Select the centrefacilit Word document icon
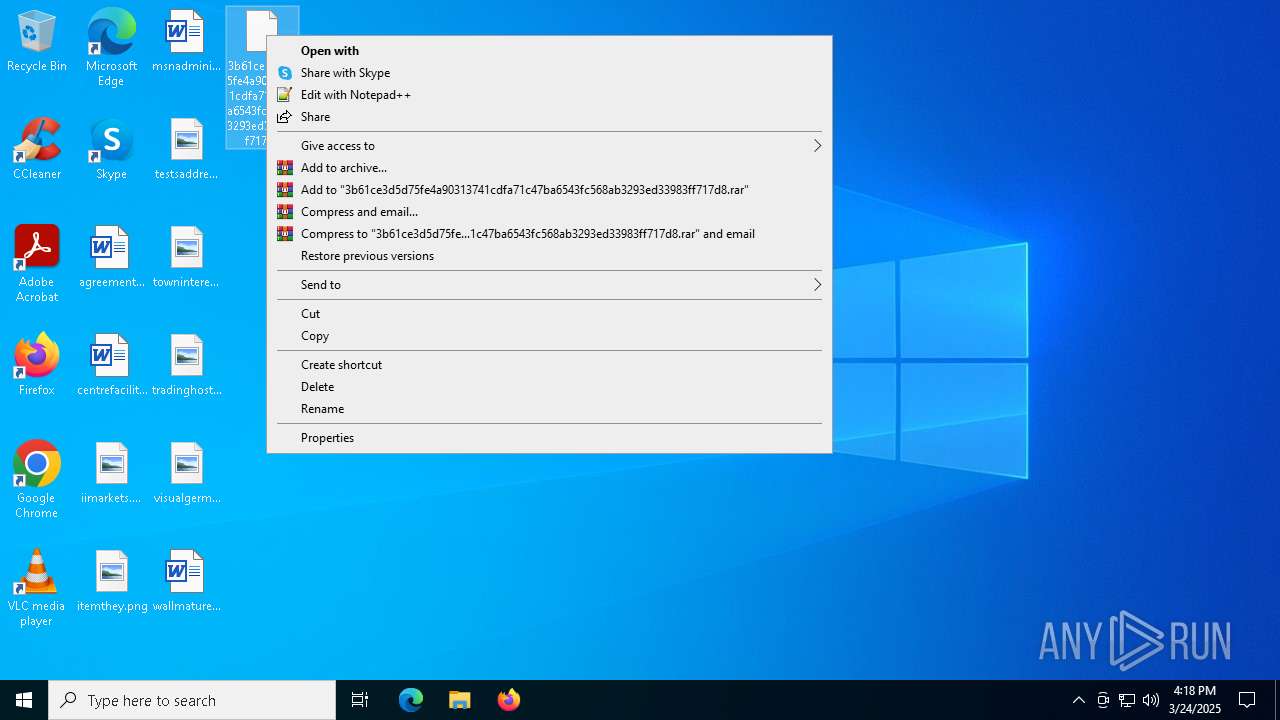Viewport: 1280px width, 720px height. point(111,366)
